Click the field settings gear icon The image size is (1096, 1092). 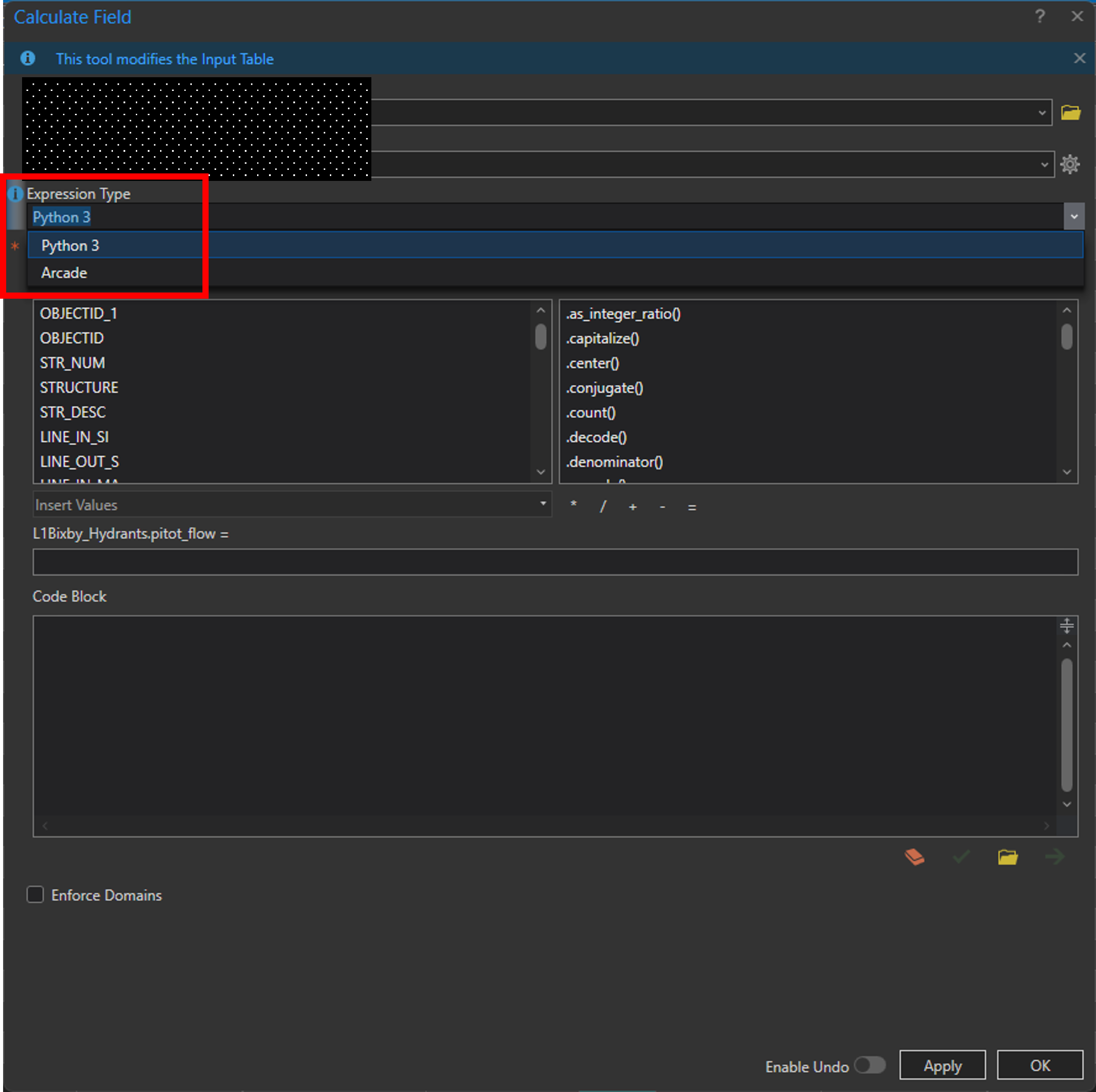(1070, 165)
